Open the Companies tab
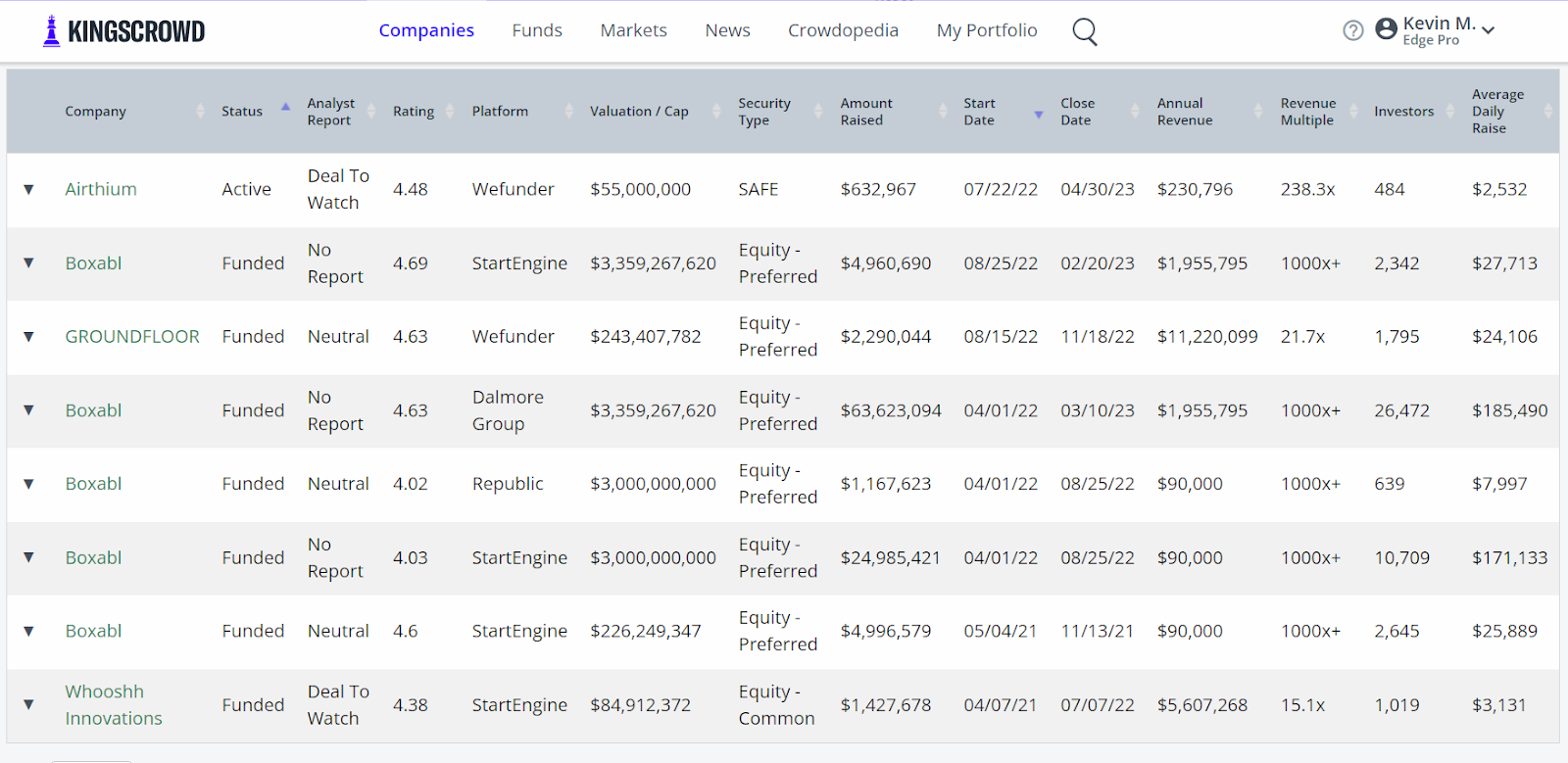The width and height of the screenshot is (1568, 763). pos(426,30)
